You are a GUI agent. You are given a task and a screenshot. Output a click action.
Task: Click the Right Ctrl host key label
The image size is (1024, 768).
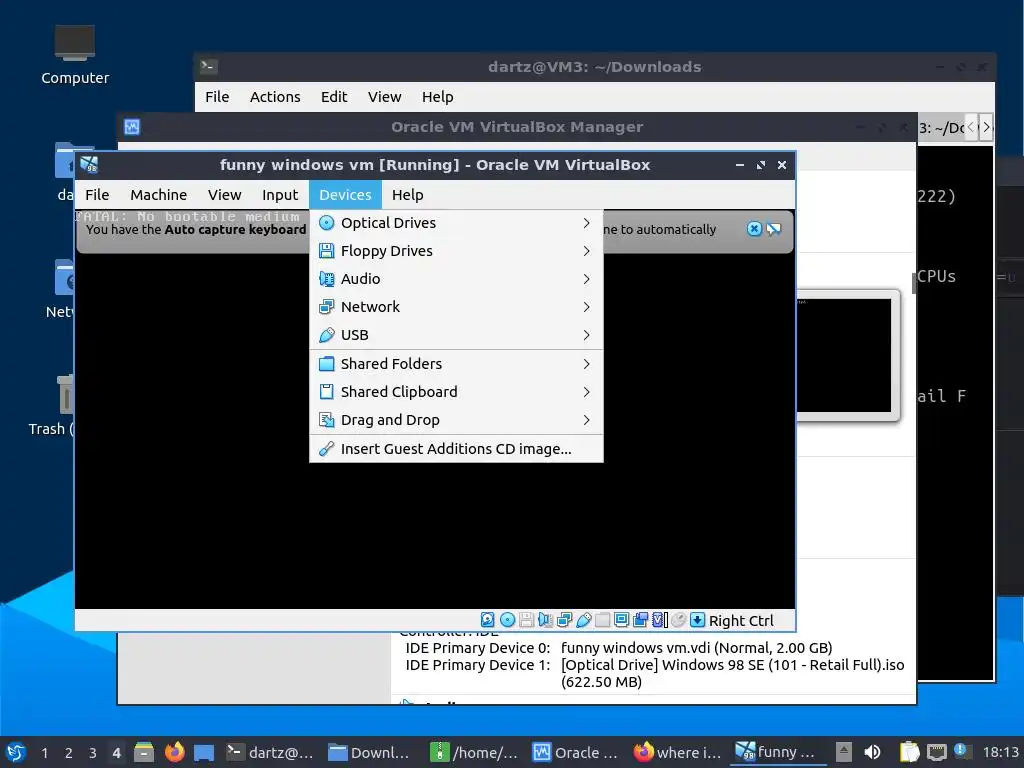point(741,620)
